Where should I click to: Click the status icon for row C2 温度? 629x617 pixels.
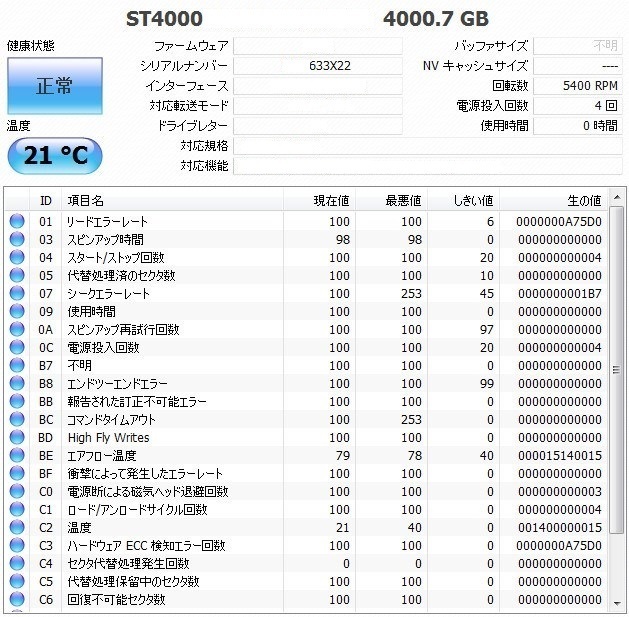pos(17,527)
